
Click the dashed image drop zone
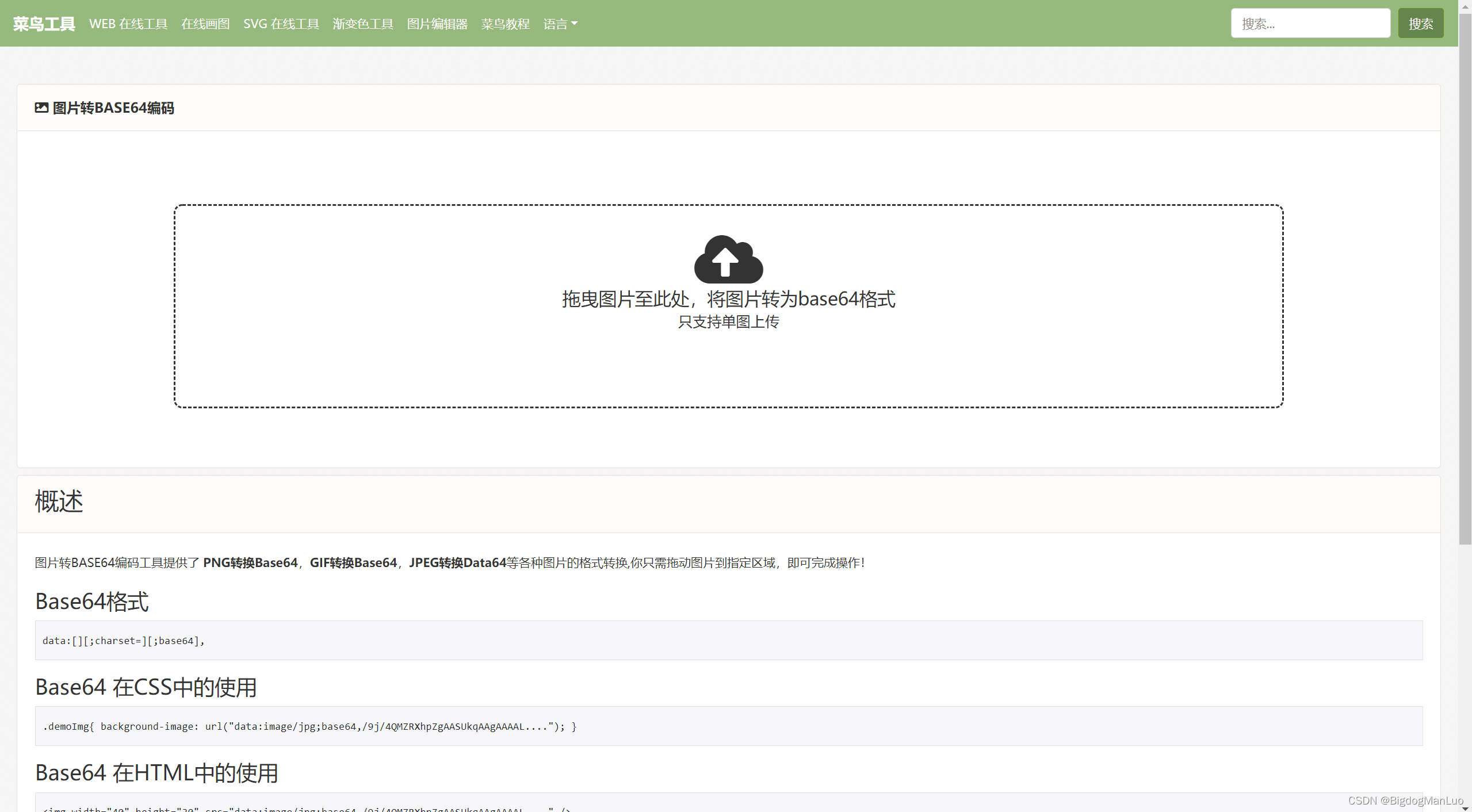tap(728, 368)
